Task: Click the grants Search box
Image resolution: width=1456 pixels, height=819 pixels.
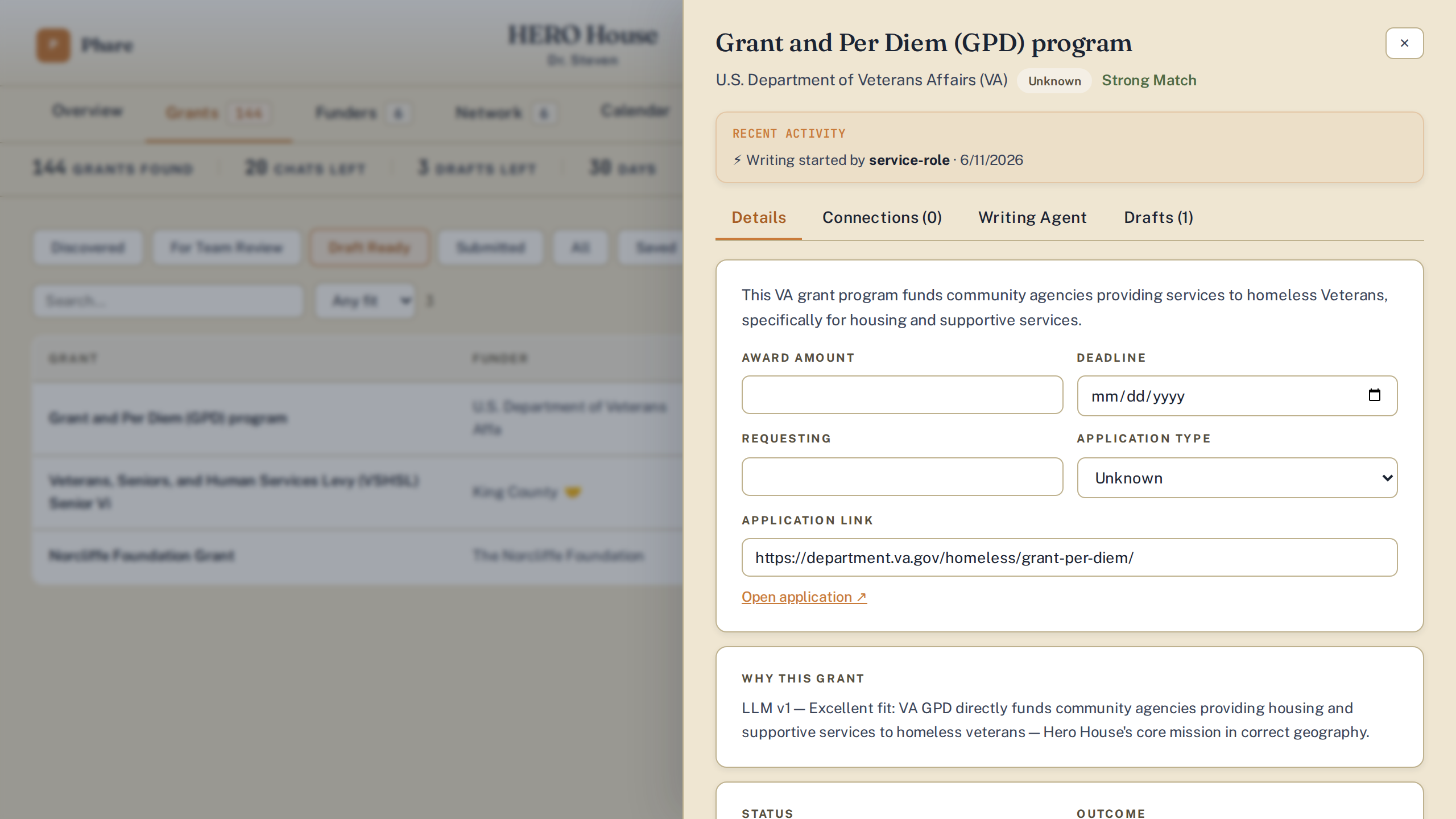Action: coord(168,300)
